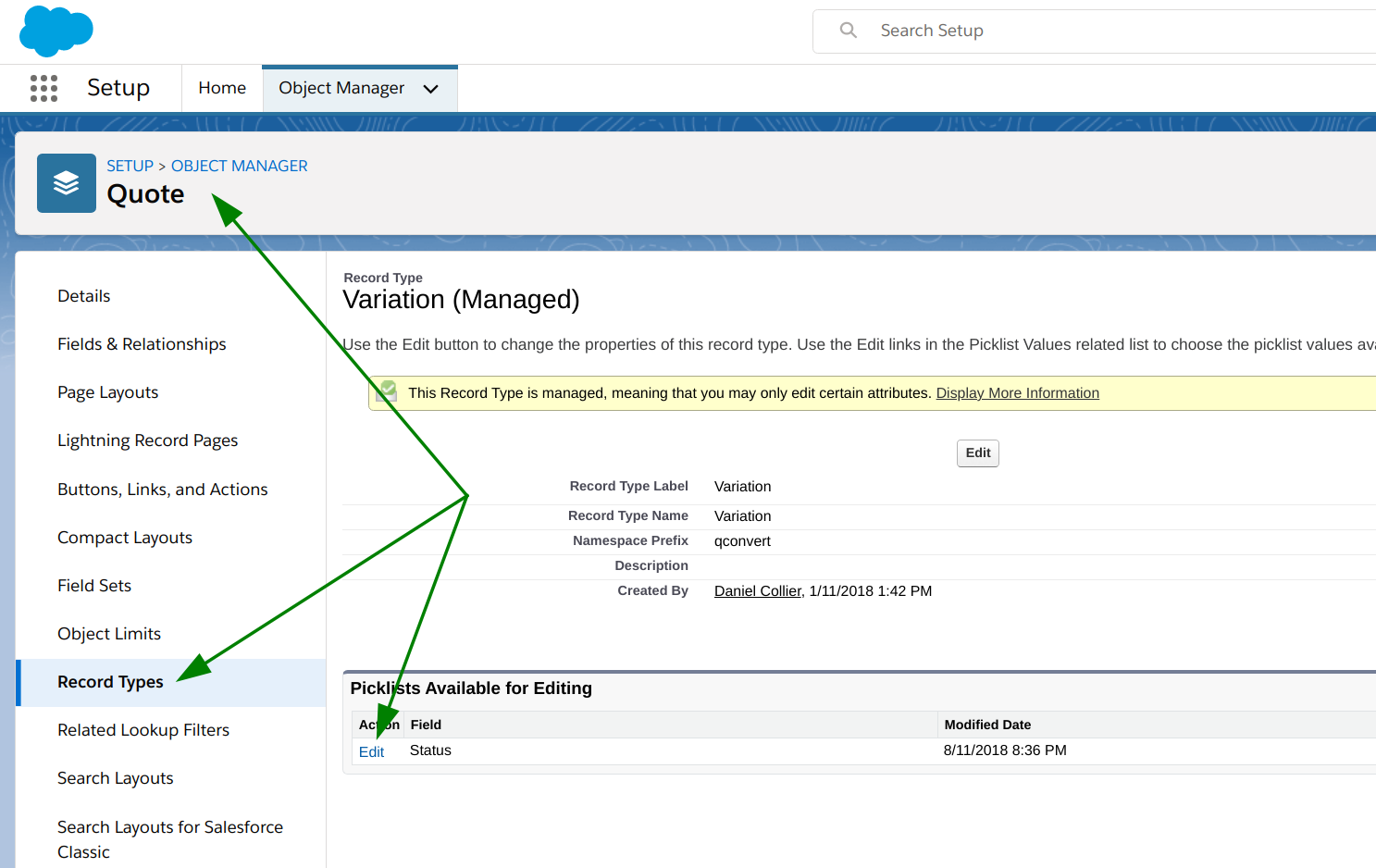Follow the OBJECT MANAGER breadcrumb link
1376x868 pixels.
click(x=240, y=166)
